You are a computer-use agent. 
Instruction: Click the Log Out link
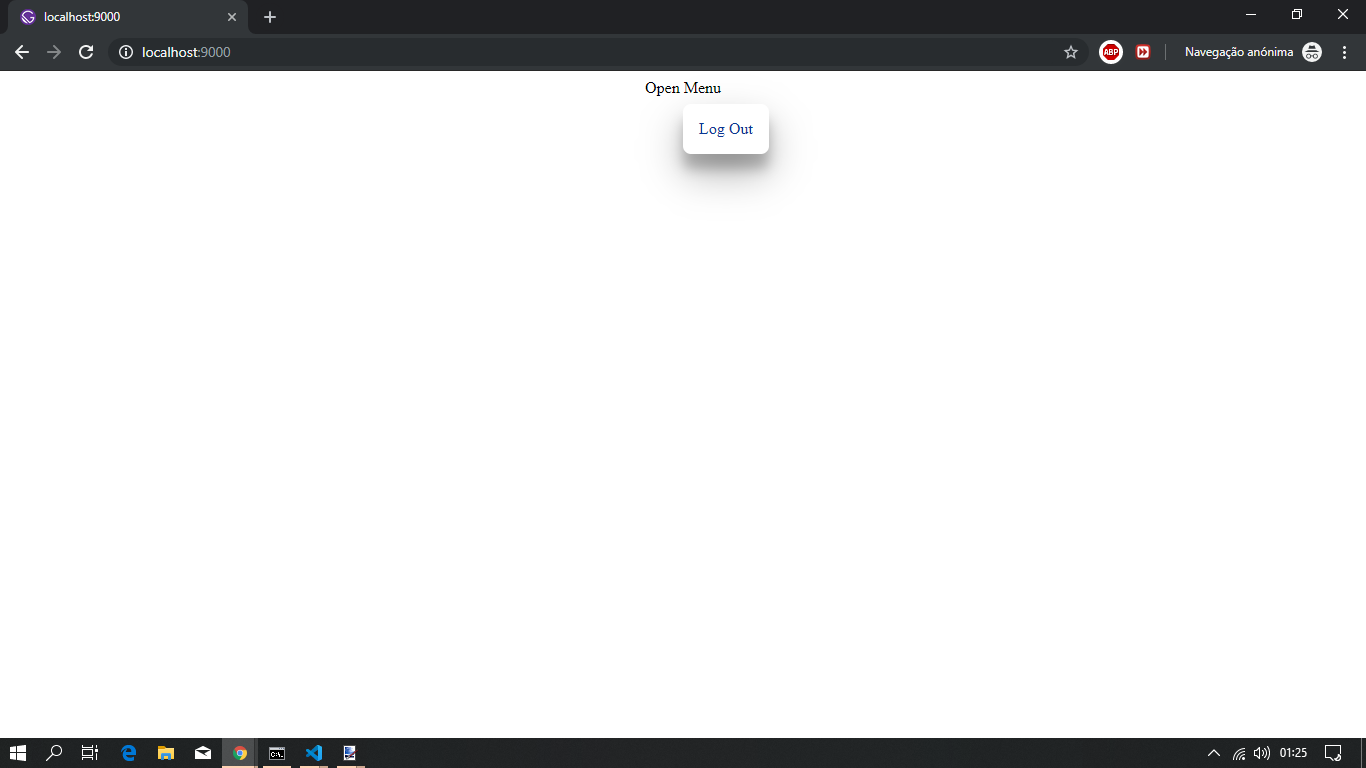[726, 129]
